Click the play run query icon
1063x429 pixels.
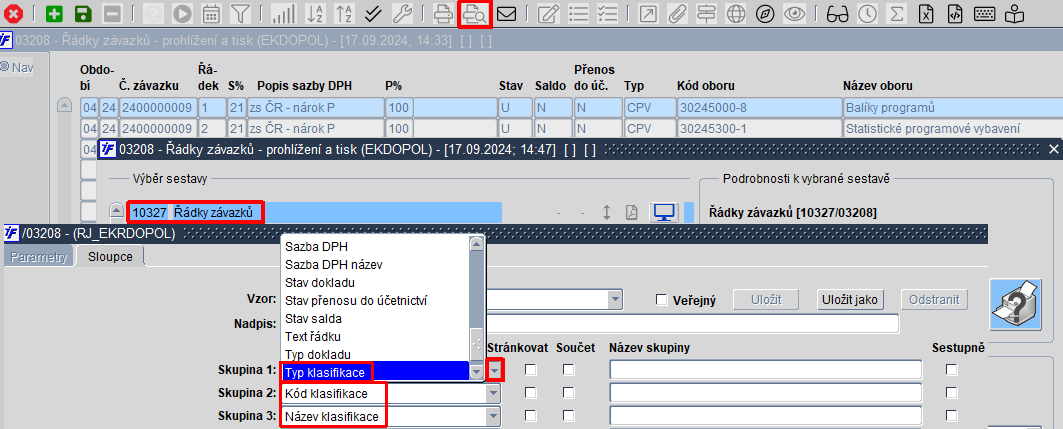[181, 13]
